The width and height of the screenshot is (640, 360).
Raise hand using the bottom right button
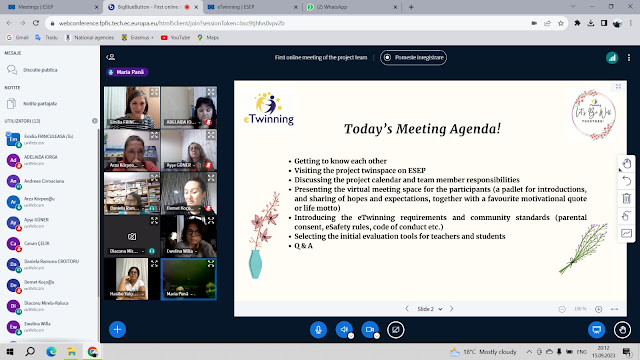[622, 330]
